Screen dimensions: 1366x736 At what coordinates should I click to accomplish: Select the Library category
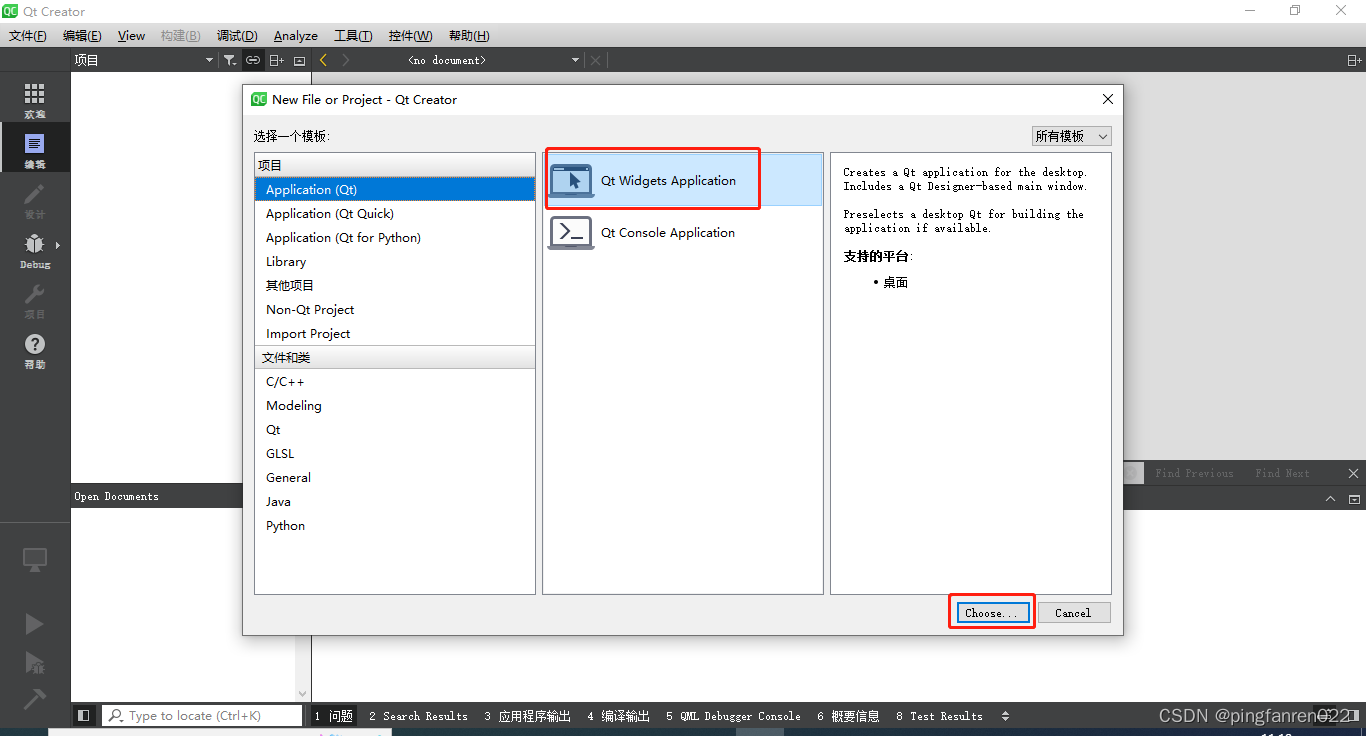point(395,262)
